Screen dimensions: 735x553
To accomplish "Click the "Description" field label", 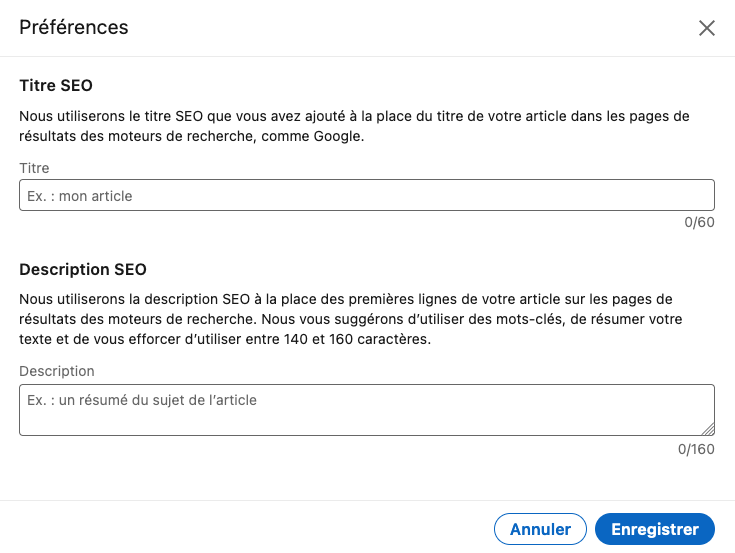I will (x=57, y=371).
